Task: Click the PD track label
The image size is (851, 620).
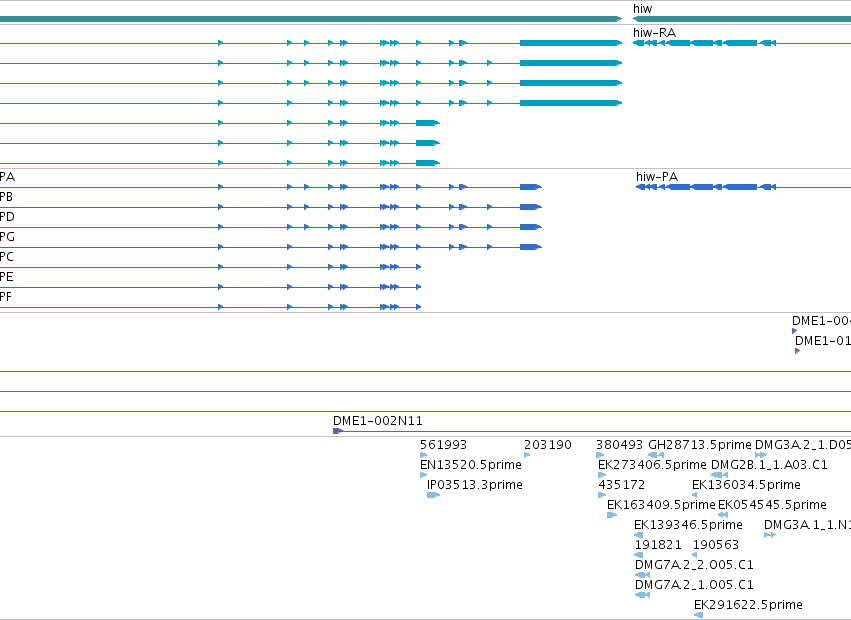Action: point(7,217)
